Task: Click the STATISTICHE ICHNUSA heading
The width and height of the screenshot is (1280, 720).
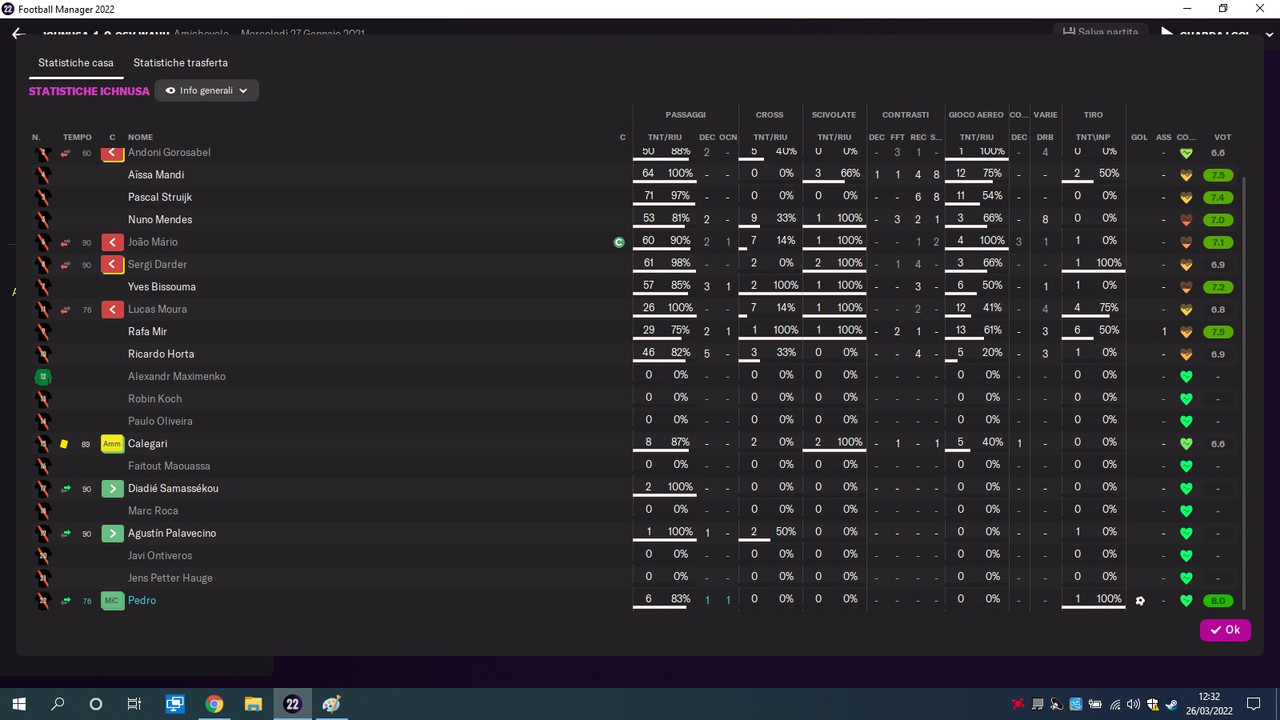Action: tap(89, 91)
